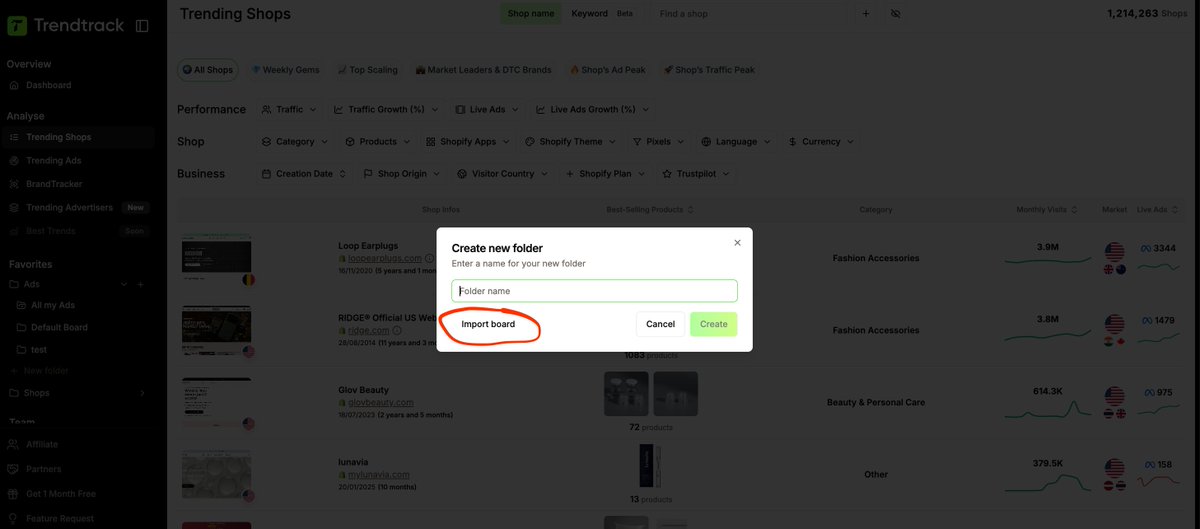Open the Currency filter dropdown
The image size is (1200, 529).
tap(821, 142)
